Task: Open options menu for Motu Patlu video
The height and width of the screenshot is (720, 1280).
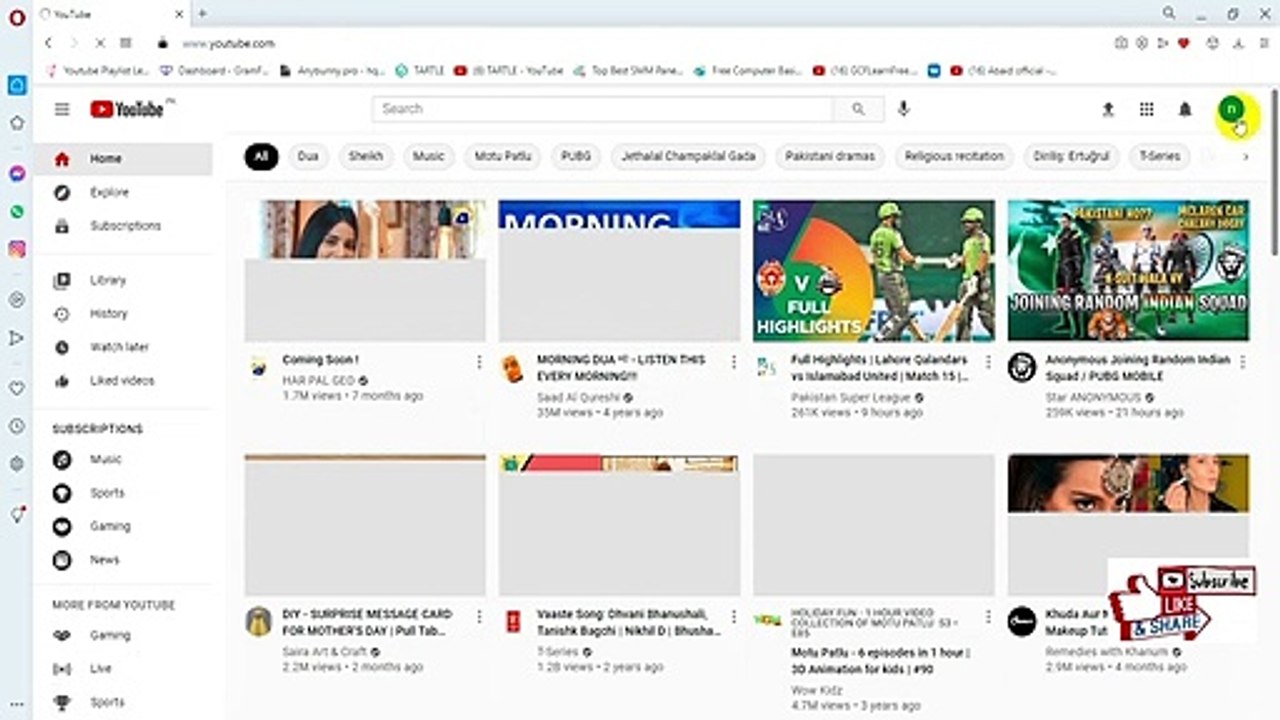Action: tap(988, 616)
